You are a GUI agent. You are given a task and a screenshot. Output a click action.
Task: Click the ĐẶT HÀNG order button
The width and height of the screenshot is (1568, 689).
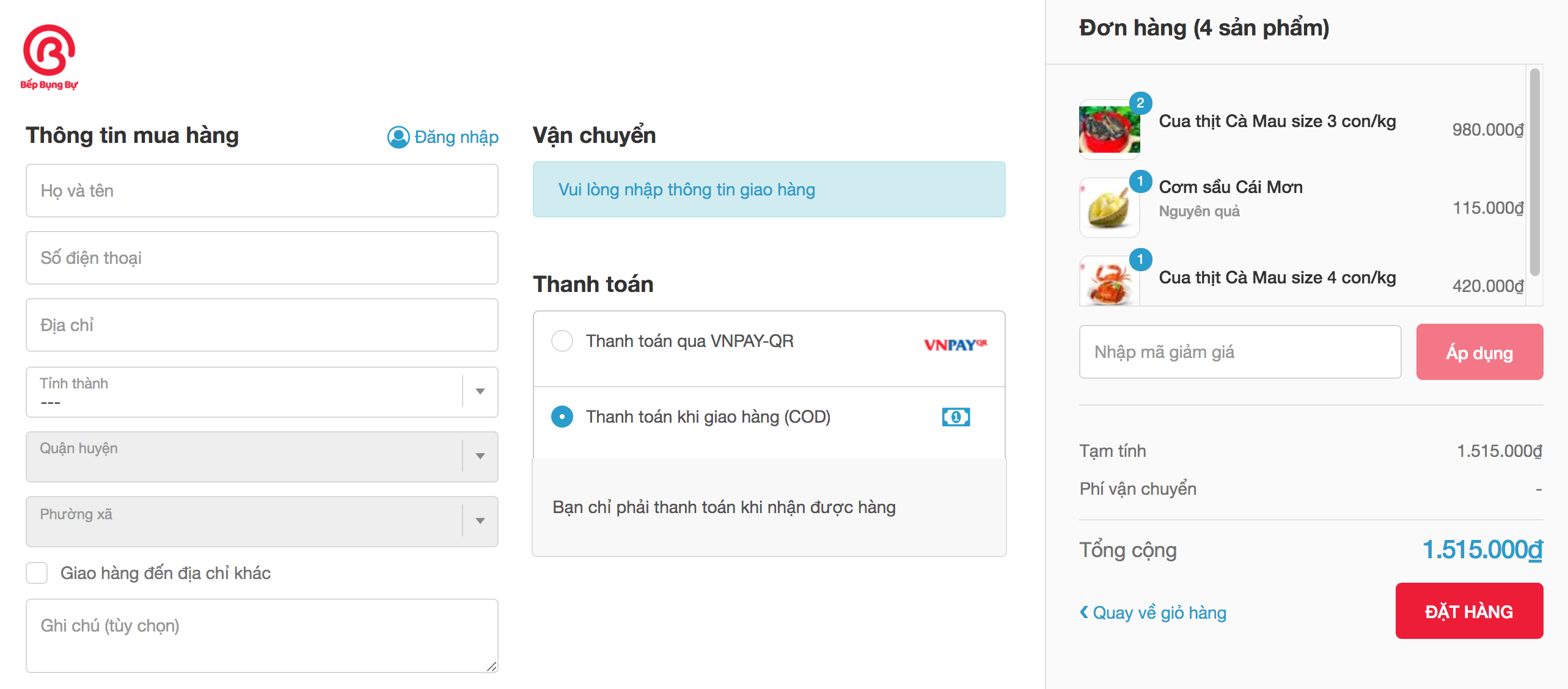pyautogui.click(x=1469, y=611)
